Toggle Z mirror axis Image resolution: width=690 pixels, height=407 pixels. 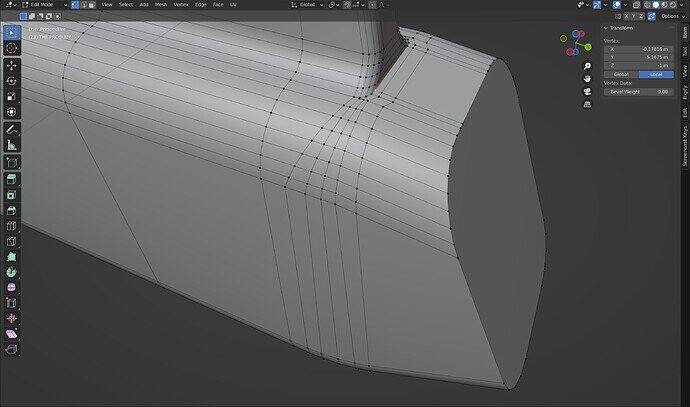pyautogui.click(x=641, y=16)
